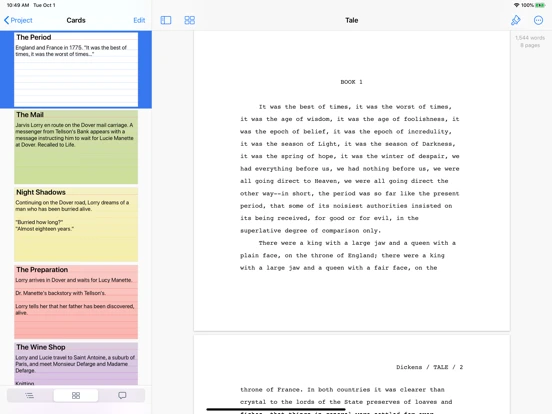Viewport: 552px width, 414px height.
Task: Click line 'It was the best of times'
Action: 355,107
